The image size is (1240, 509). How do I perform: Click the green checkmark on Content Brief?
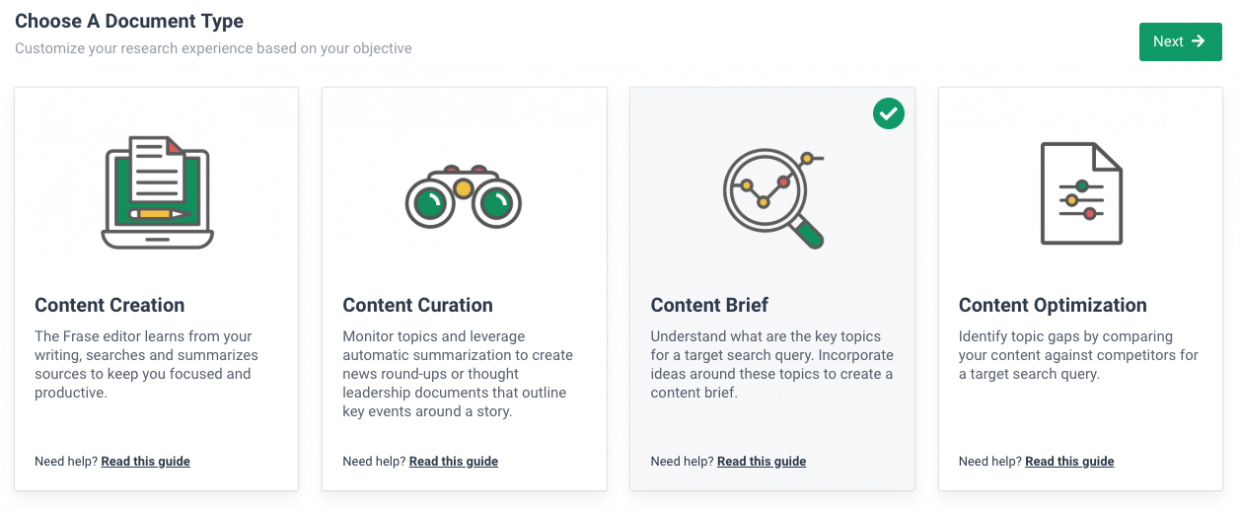click(x=888, y=113)
